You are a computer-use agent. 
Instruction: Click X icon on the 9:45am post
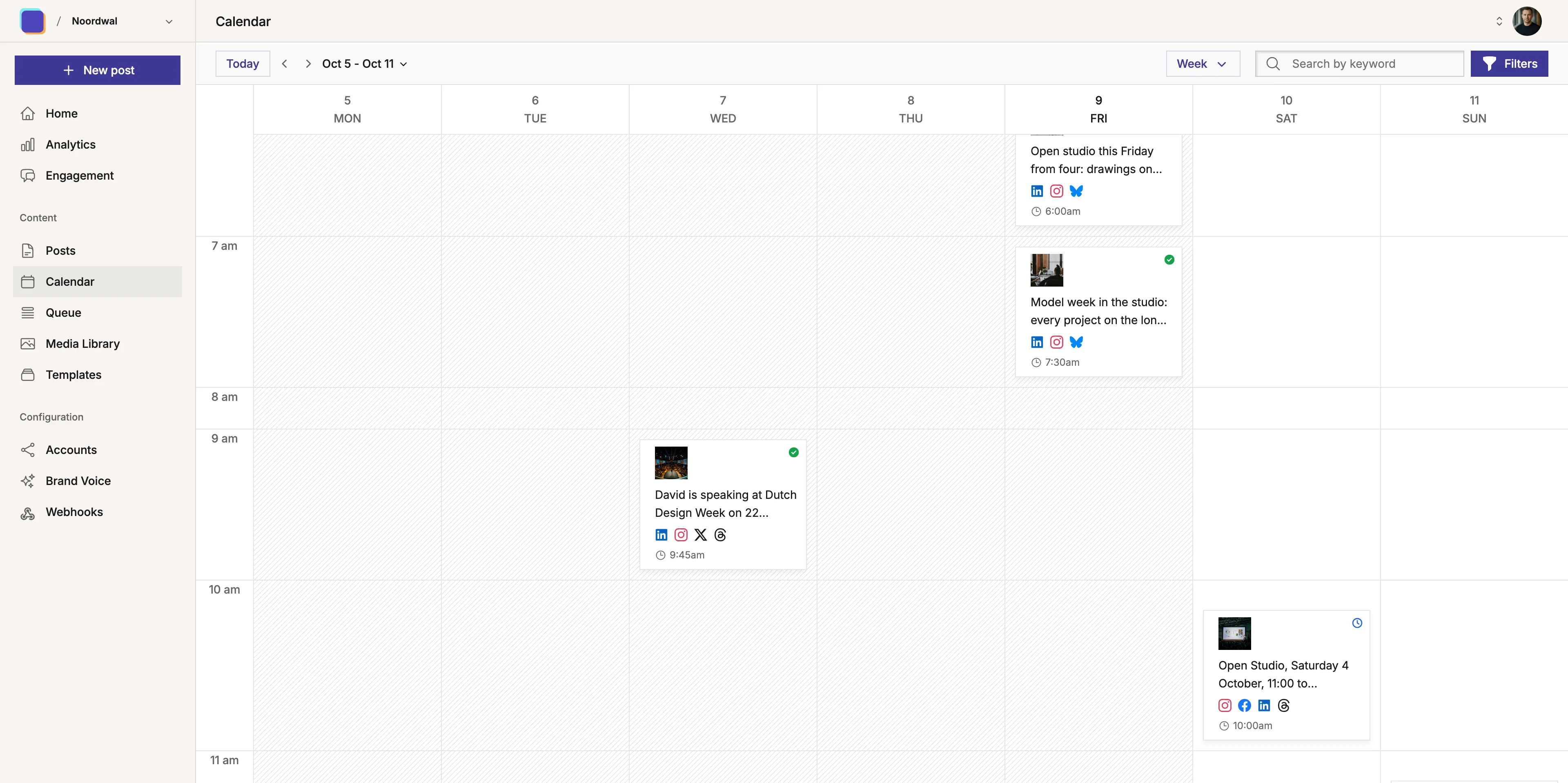pos(700,535)
